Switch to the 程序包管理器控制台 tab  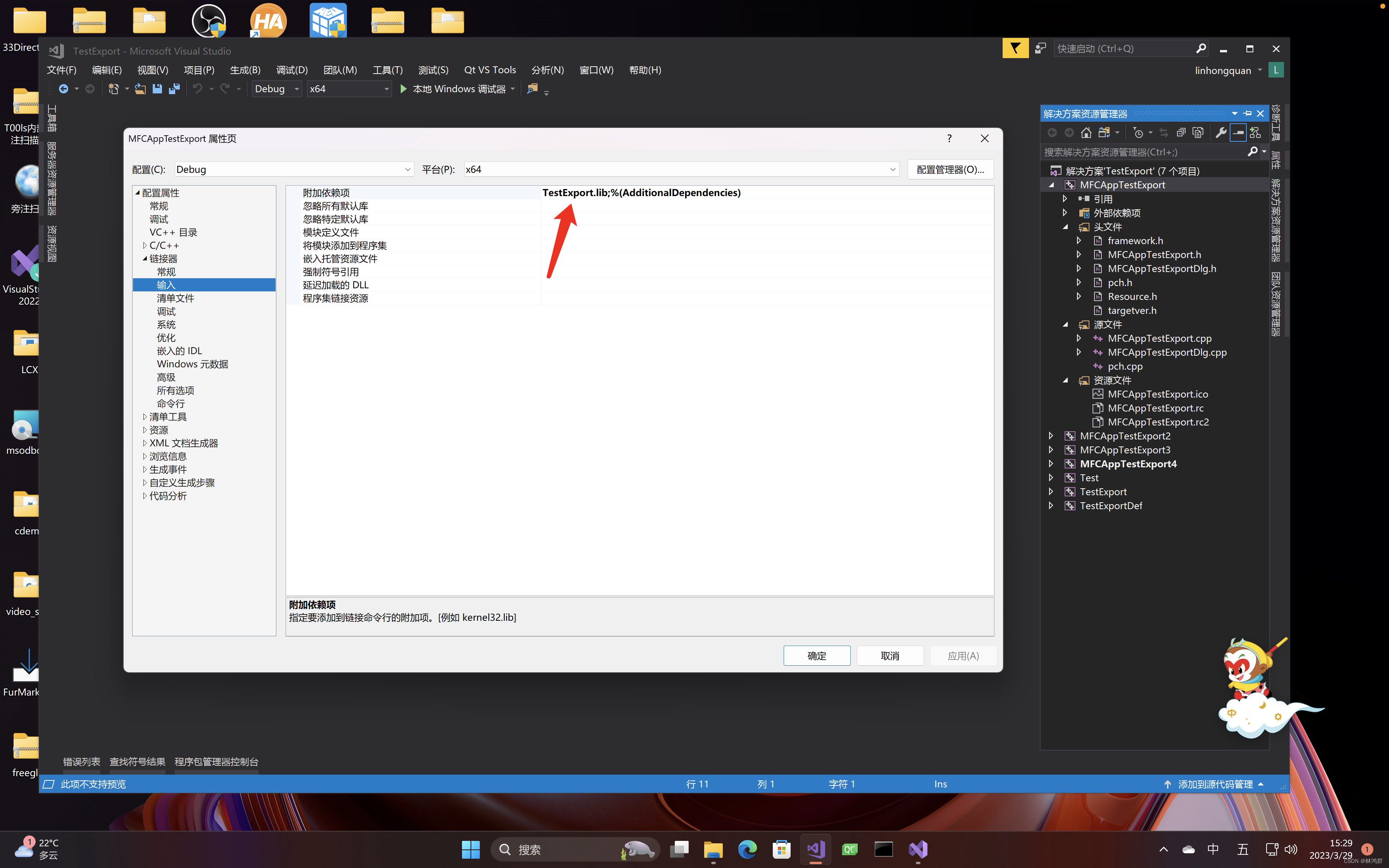click(x=216, y=762)
